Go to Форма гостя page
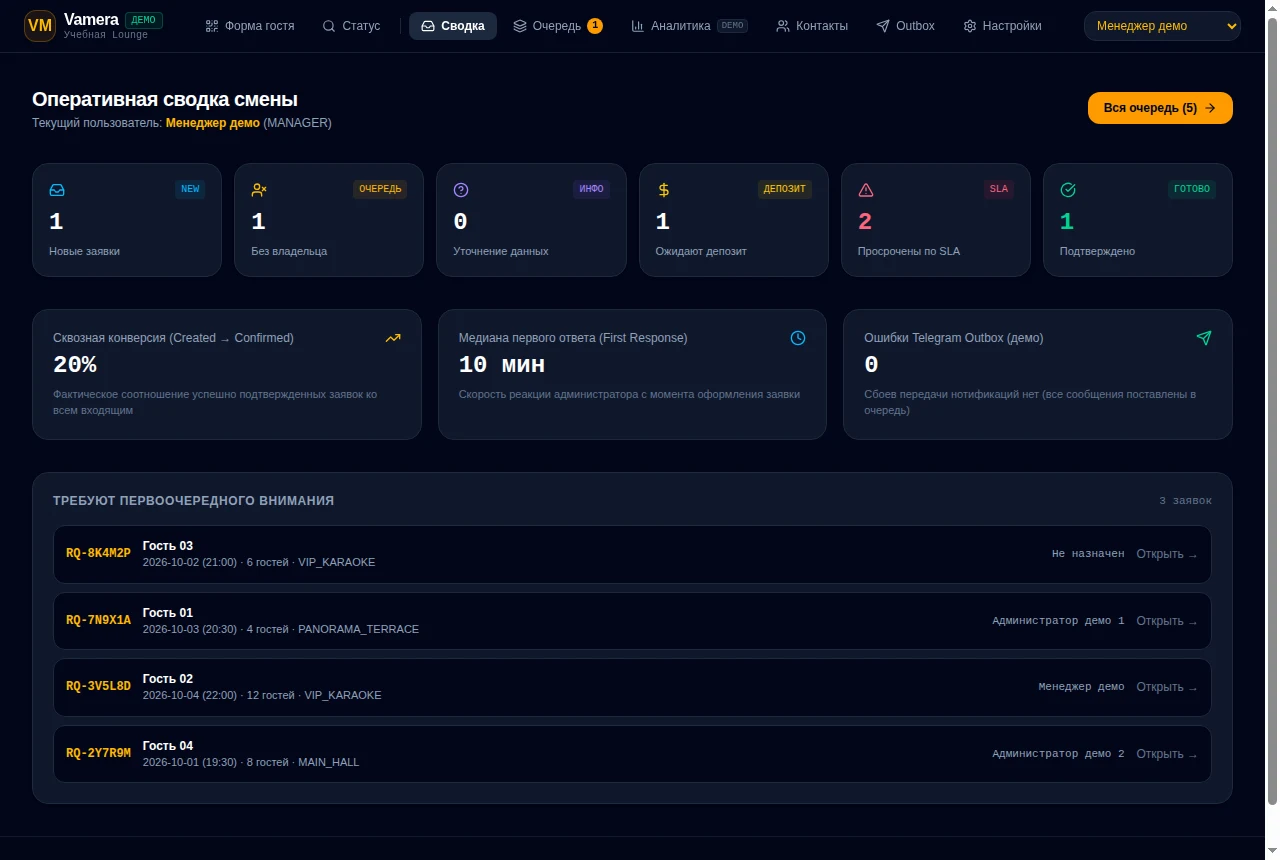 [x=250, y=26]
